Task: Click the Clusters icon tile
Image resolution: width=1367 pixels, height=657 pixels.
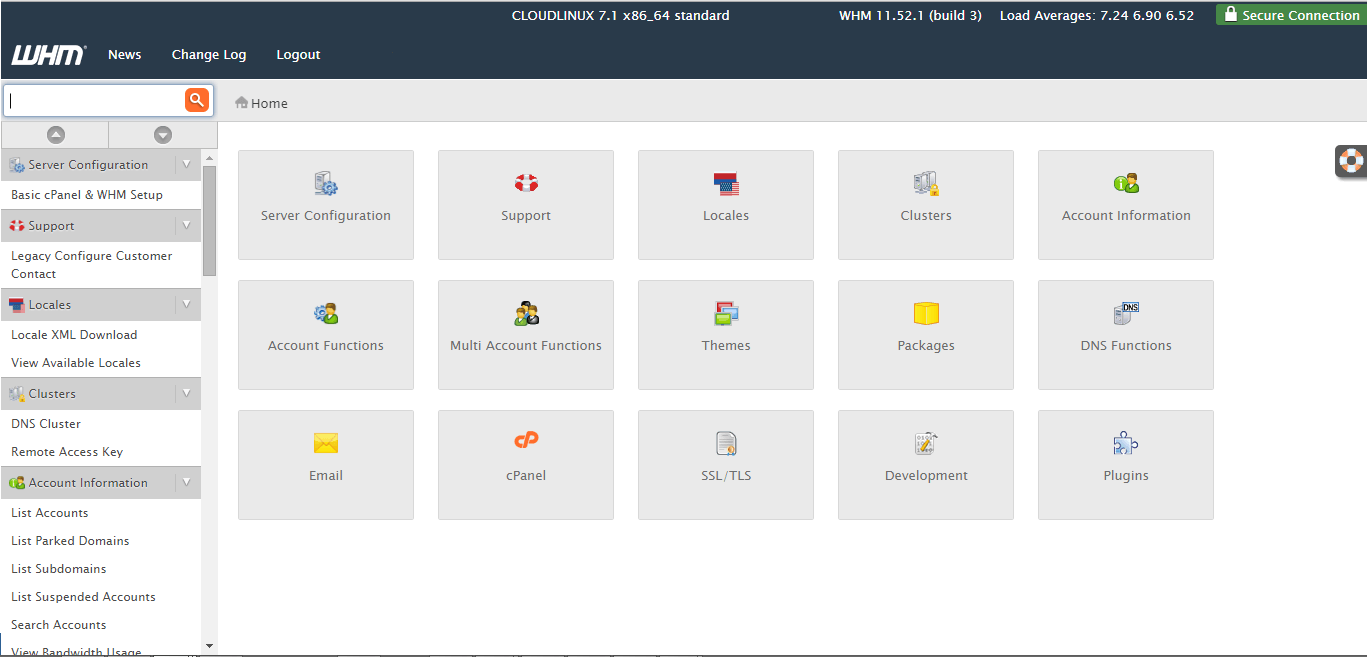Action: pyautogui.click(x=925, y=205)
